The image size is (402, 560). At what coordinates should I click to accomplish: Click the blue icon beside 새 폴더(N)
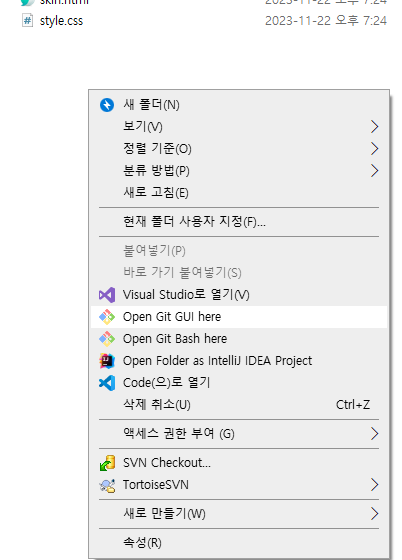[107, 105]
